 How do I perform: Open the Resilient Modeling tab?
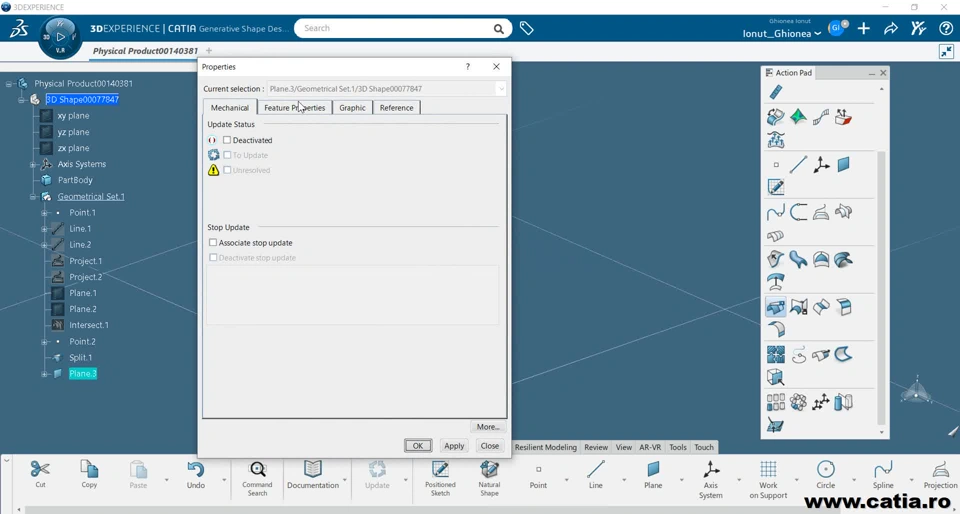click(x=546, y=447)
